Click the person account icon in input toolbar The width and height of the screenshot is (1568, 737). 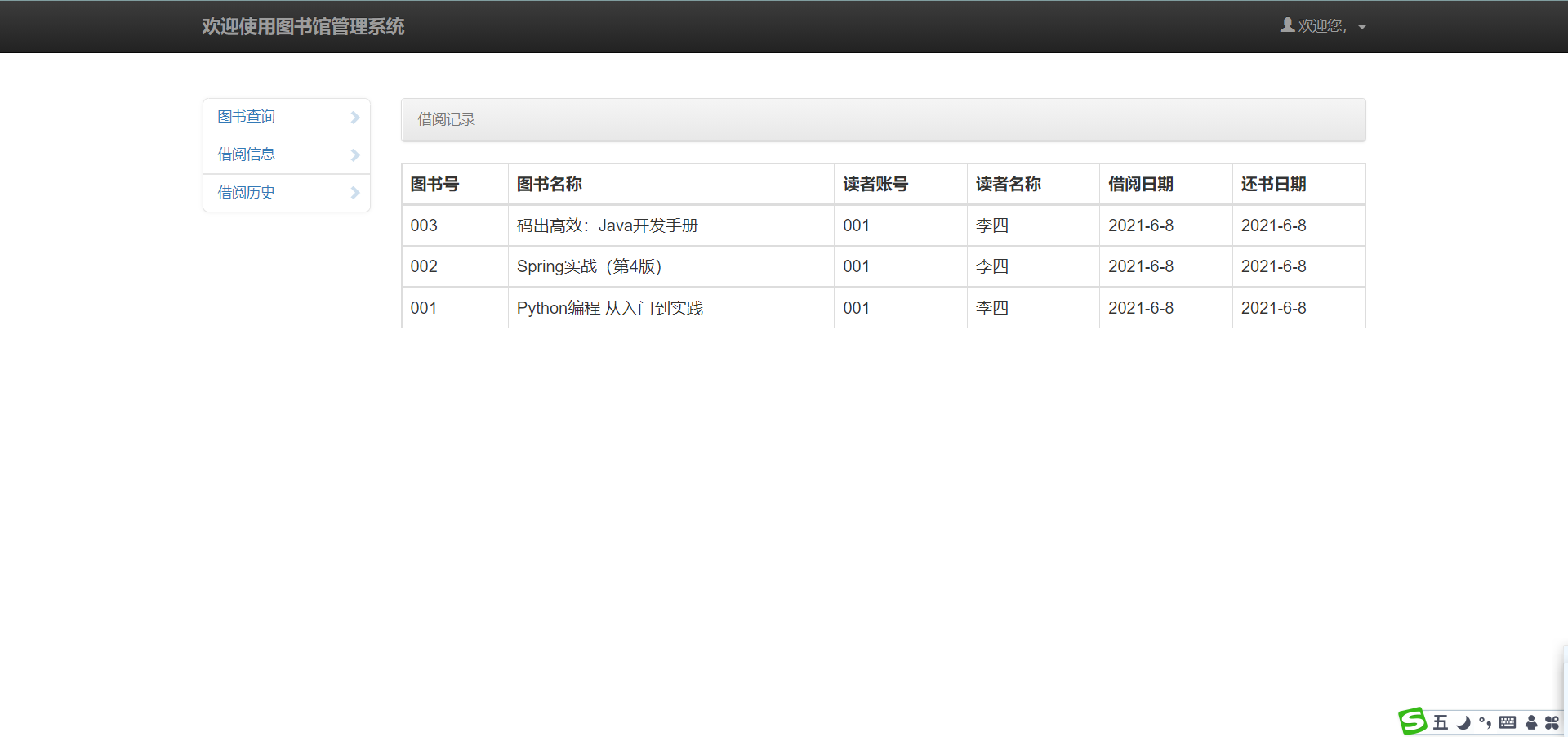pos(1531,722)
